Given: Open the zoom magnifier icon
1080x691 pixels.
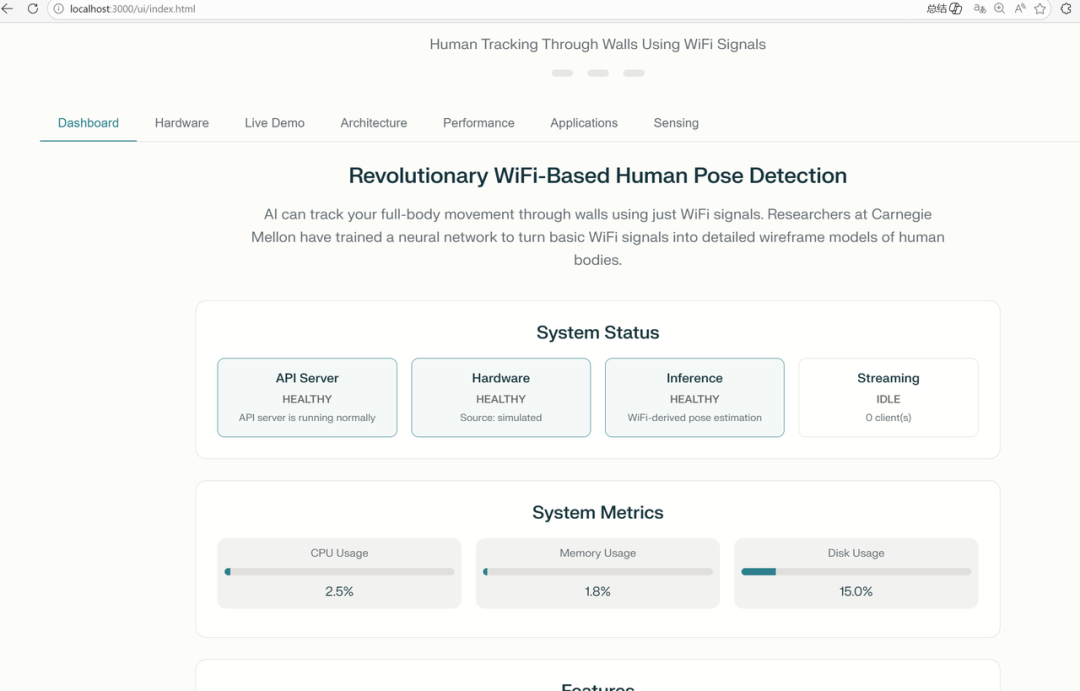Looking at the screenshot, I should pyautogui.click(x=999, y=9).
